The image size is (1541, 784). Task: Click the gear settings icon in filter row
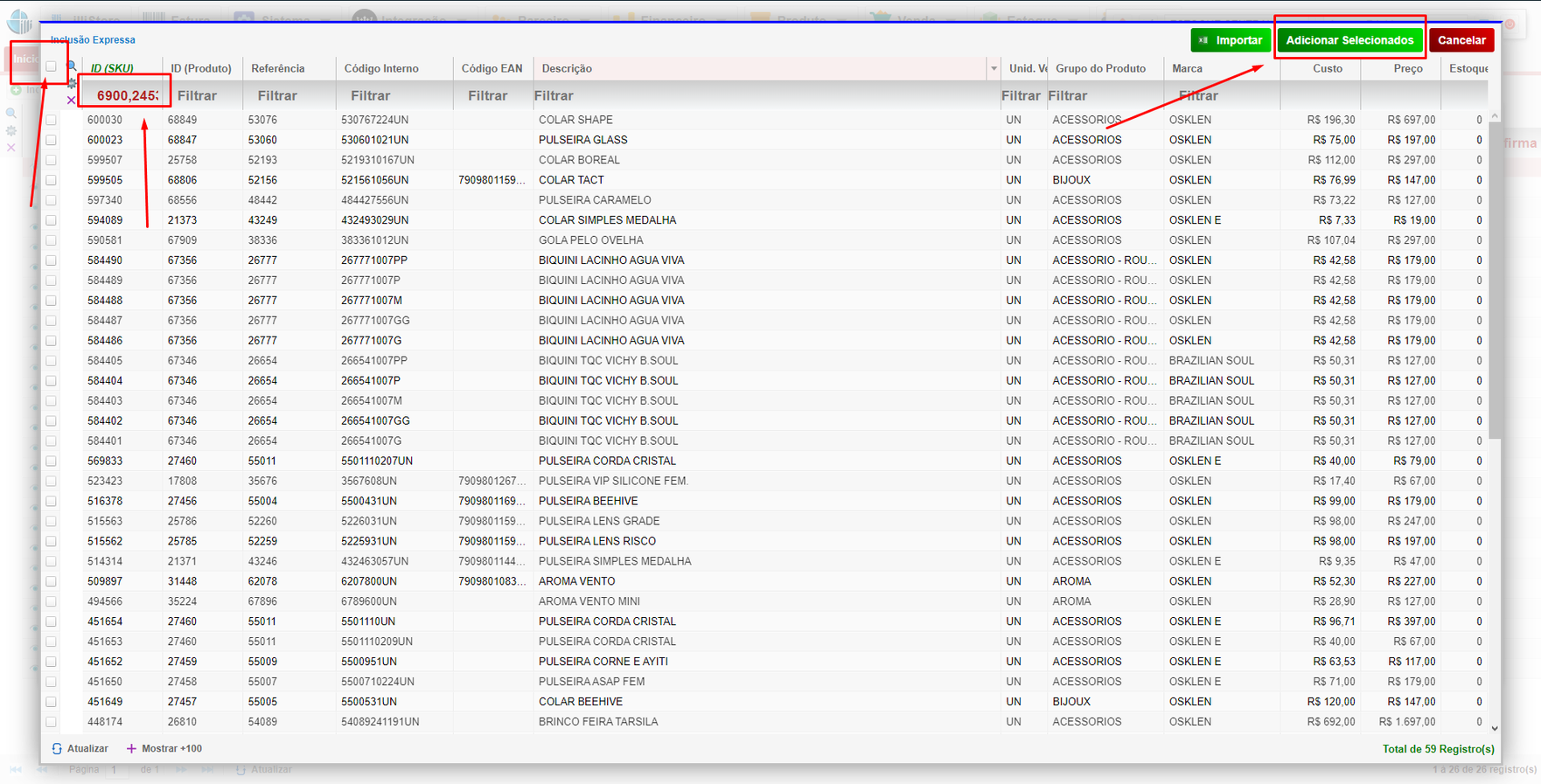[x=72, y=84]
